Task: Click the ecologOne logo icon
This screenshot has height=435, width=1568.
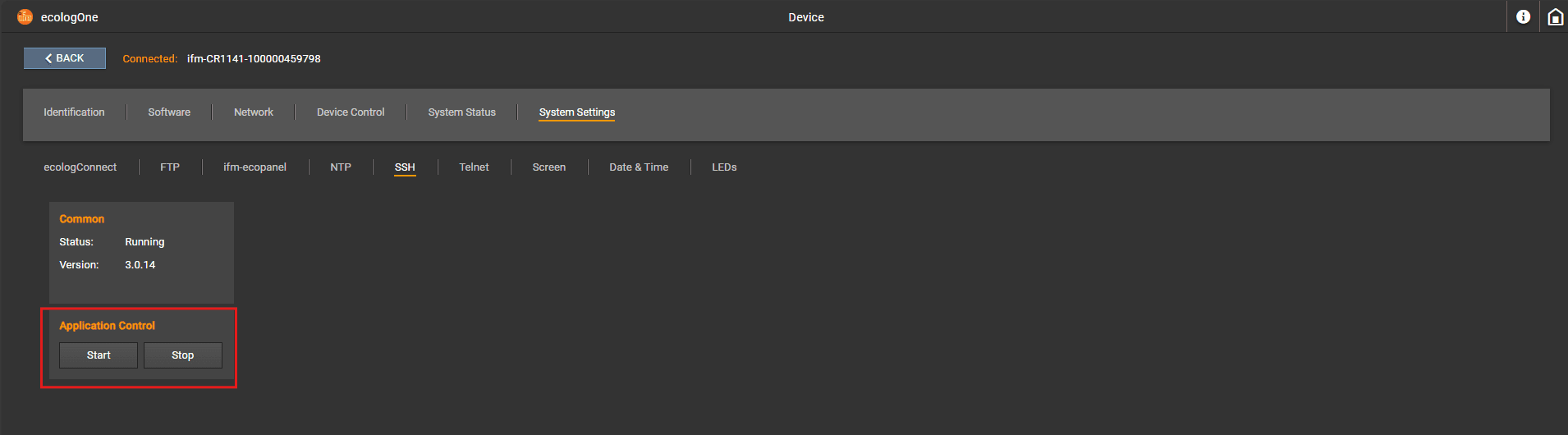Action: 25,17
